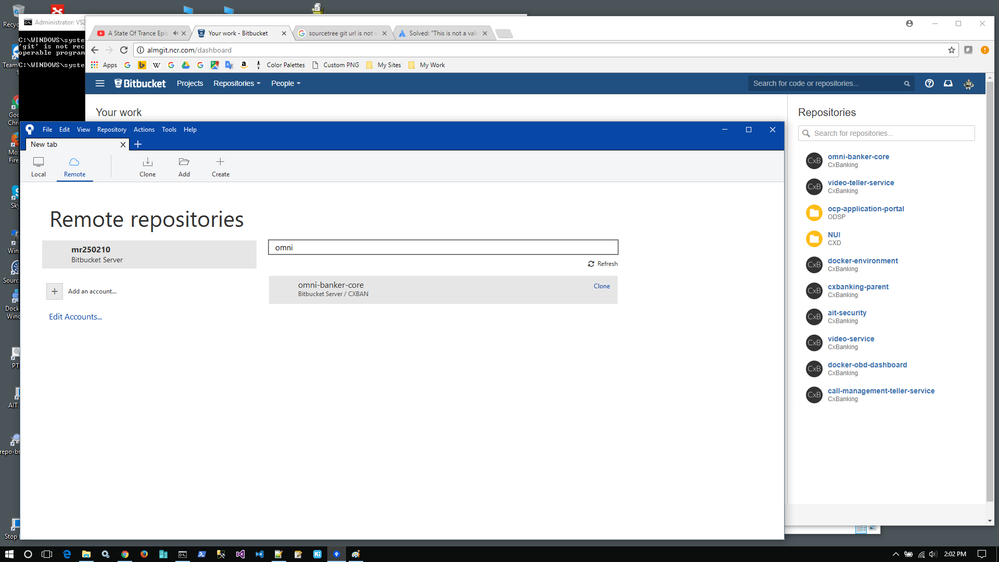This screenshot has width=999, height=562.
Task: Open 'My Work' bookmarks folder
Action: (x=426, y=65)
